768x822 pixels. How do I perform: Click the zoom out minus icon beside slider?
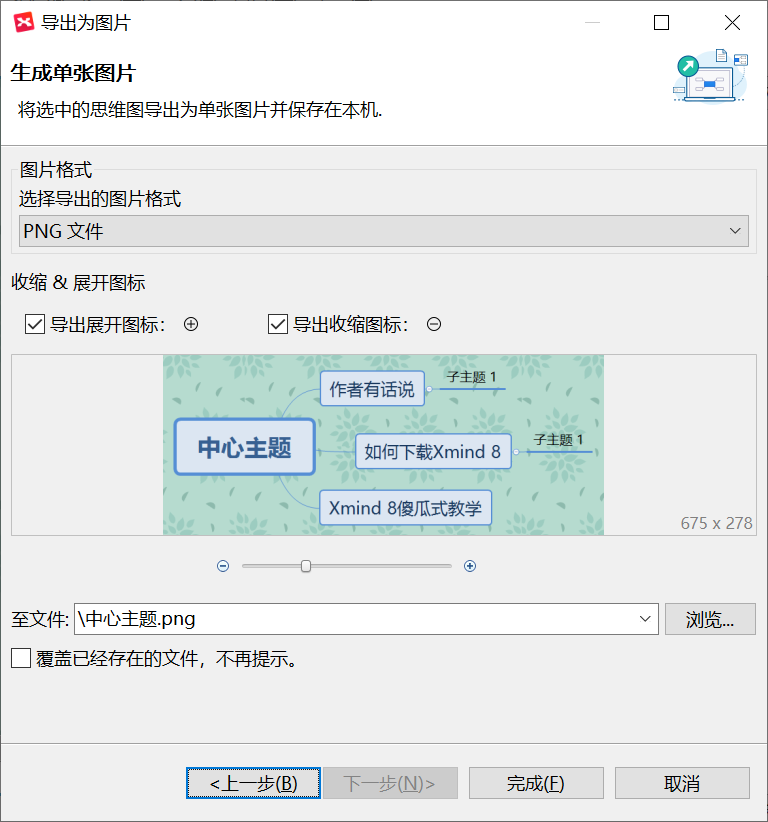223,566
